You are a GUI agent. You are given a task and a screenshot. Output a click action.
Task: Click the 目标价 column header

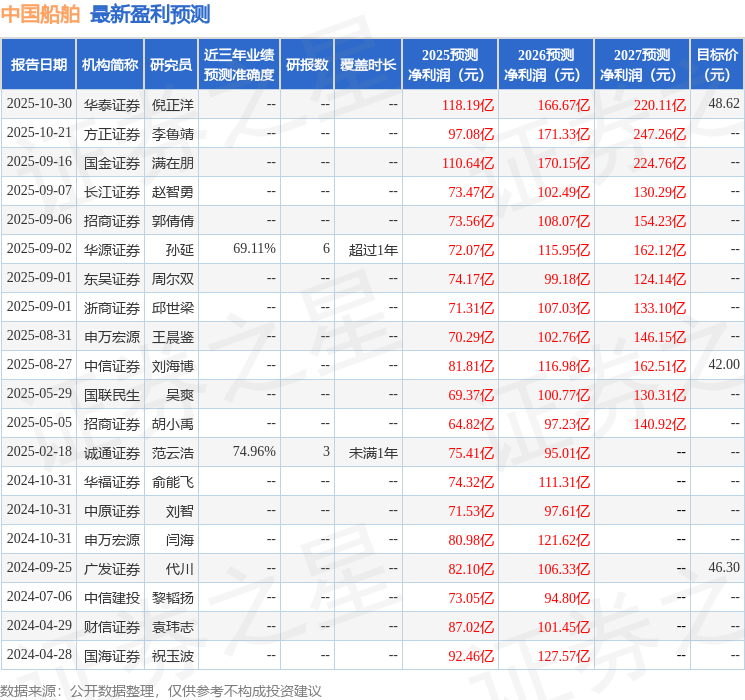coord(717,65)
